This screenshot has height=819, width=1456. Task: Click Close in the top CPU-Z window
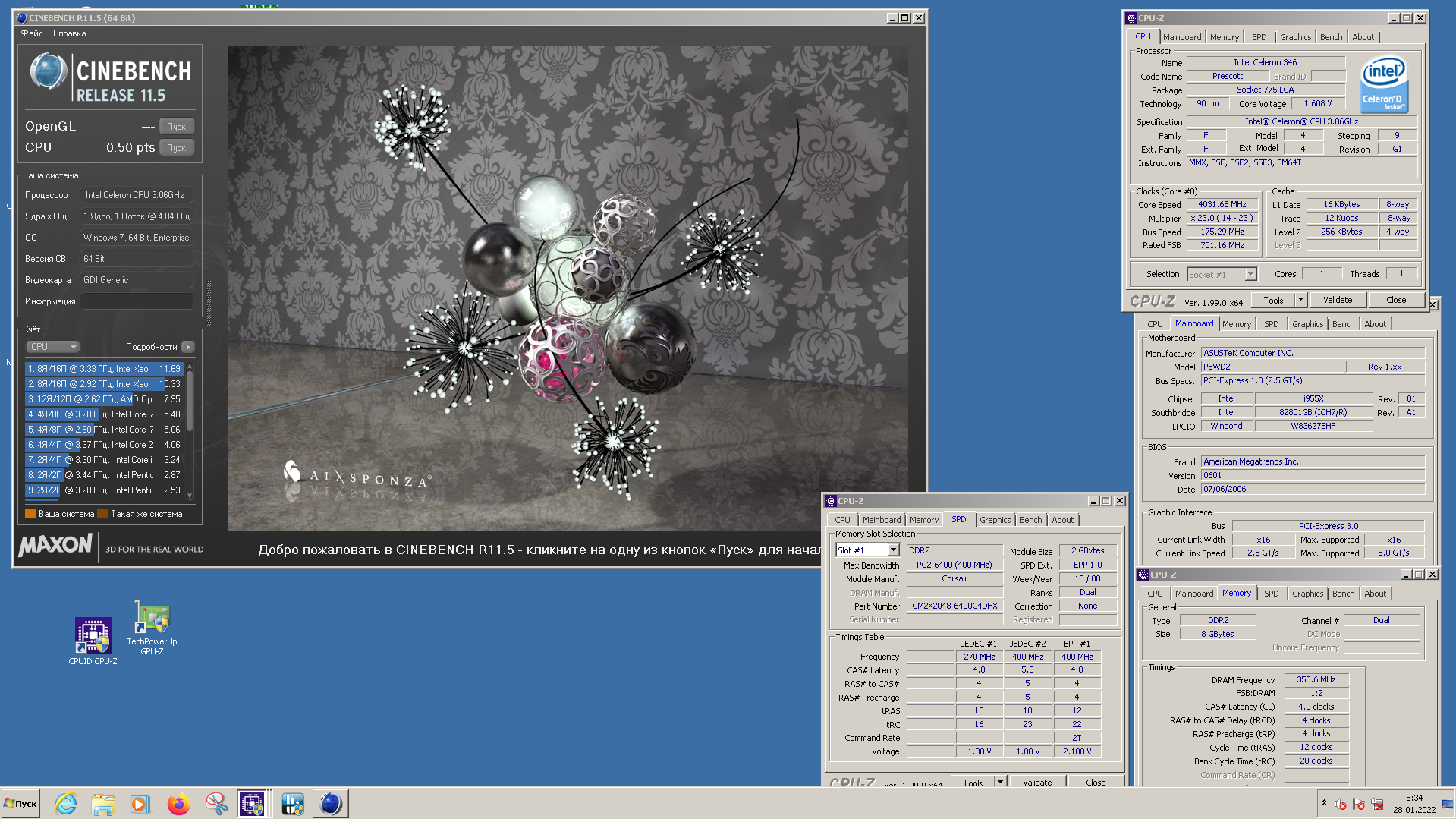pyautogui.click(x=1396, y=300)
